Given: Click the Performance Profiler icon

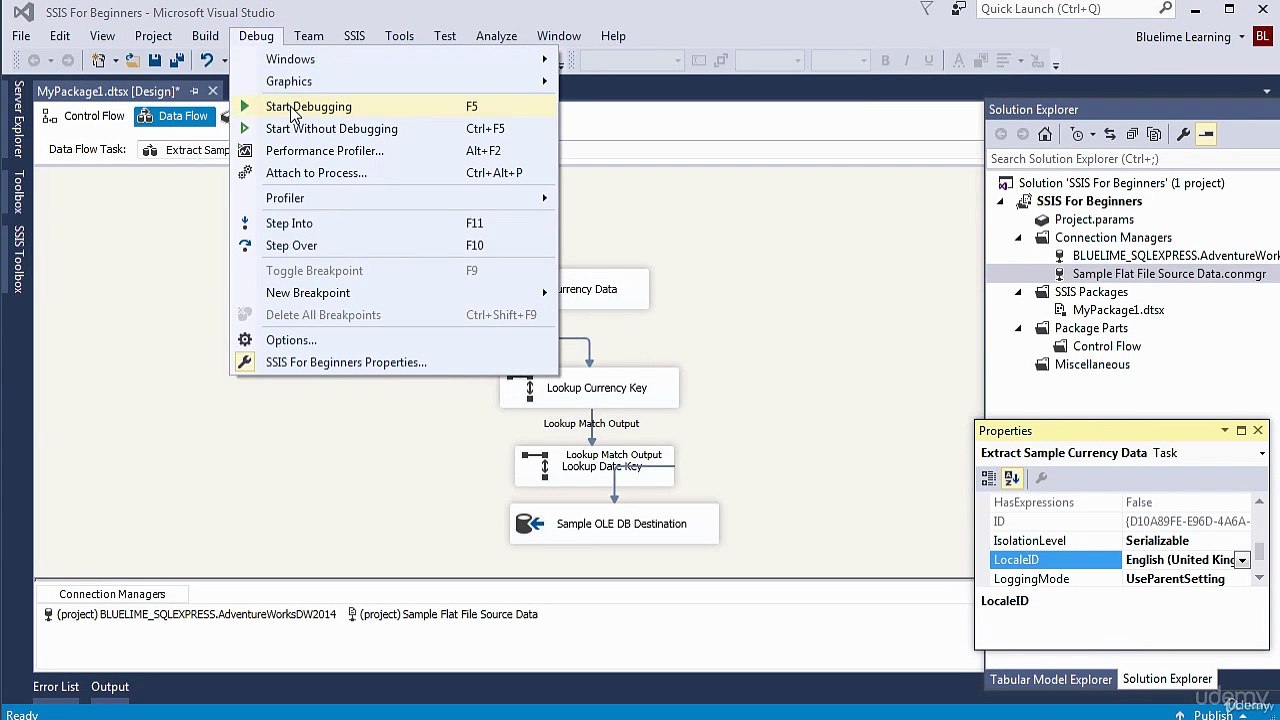Looking at the screenshot, I should tap(245, 151).
